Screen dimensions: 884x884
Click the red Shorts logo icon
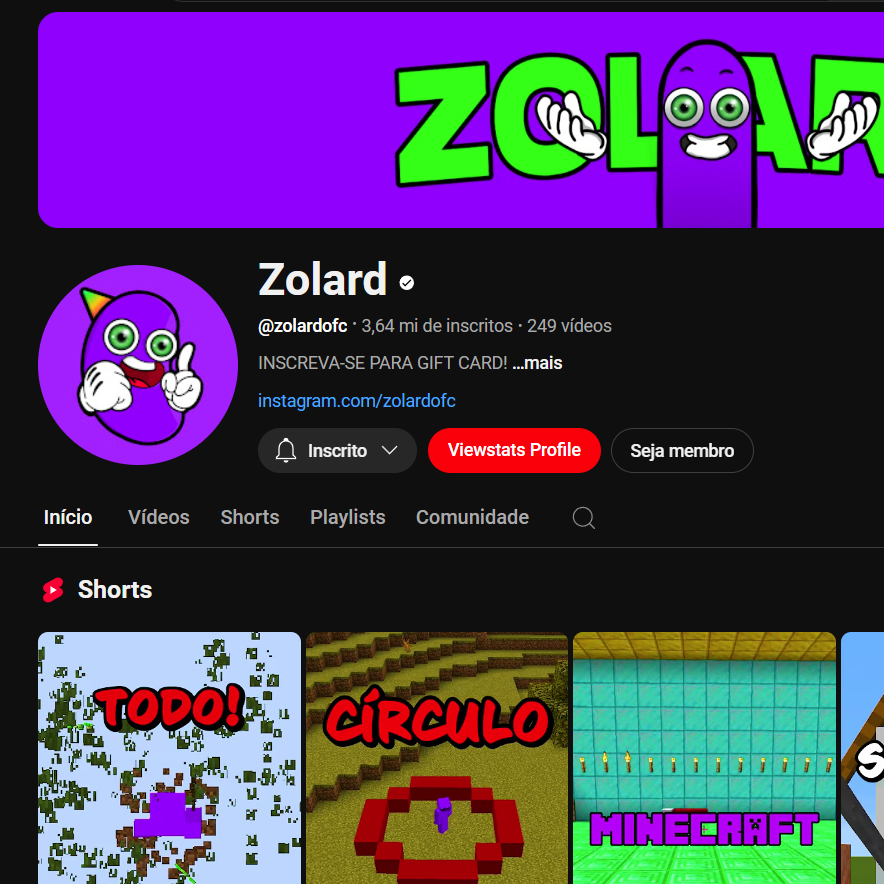pyautogui.click(x=53, y=590)
